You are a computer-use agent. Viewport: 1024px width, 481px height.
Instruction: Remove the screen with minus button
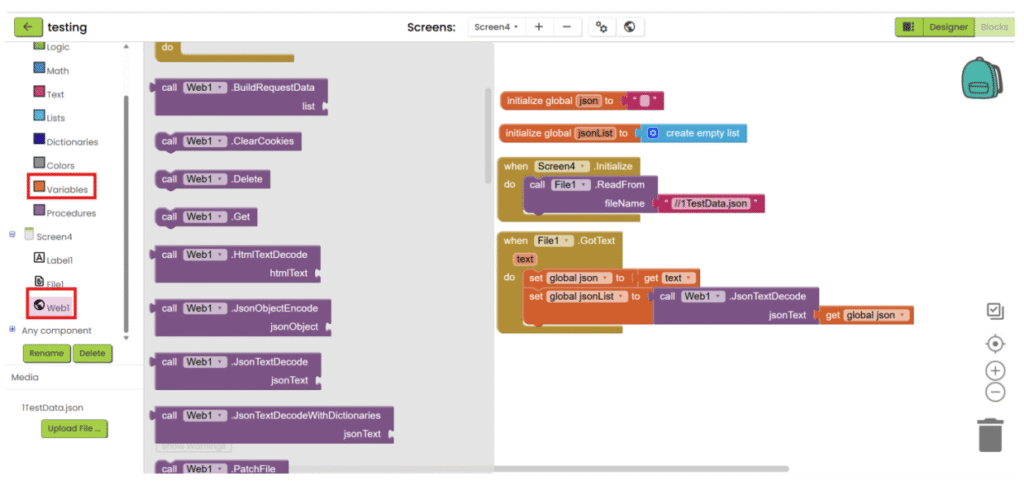click(x=566, y=27)
